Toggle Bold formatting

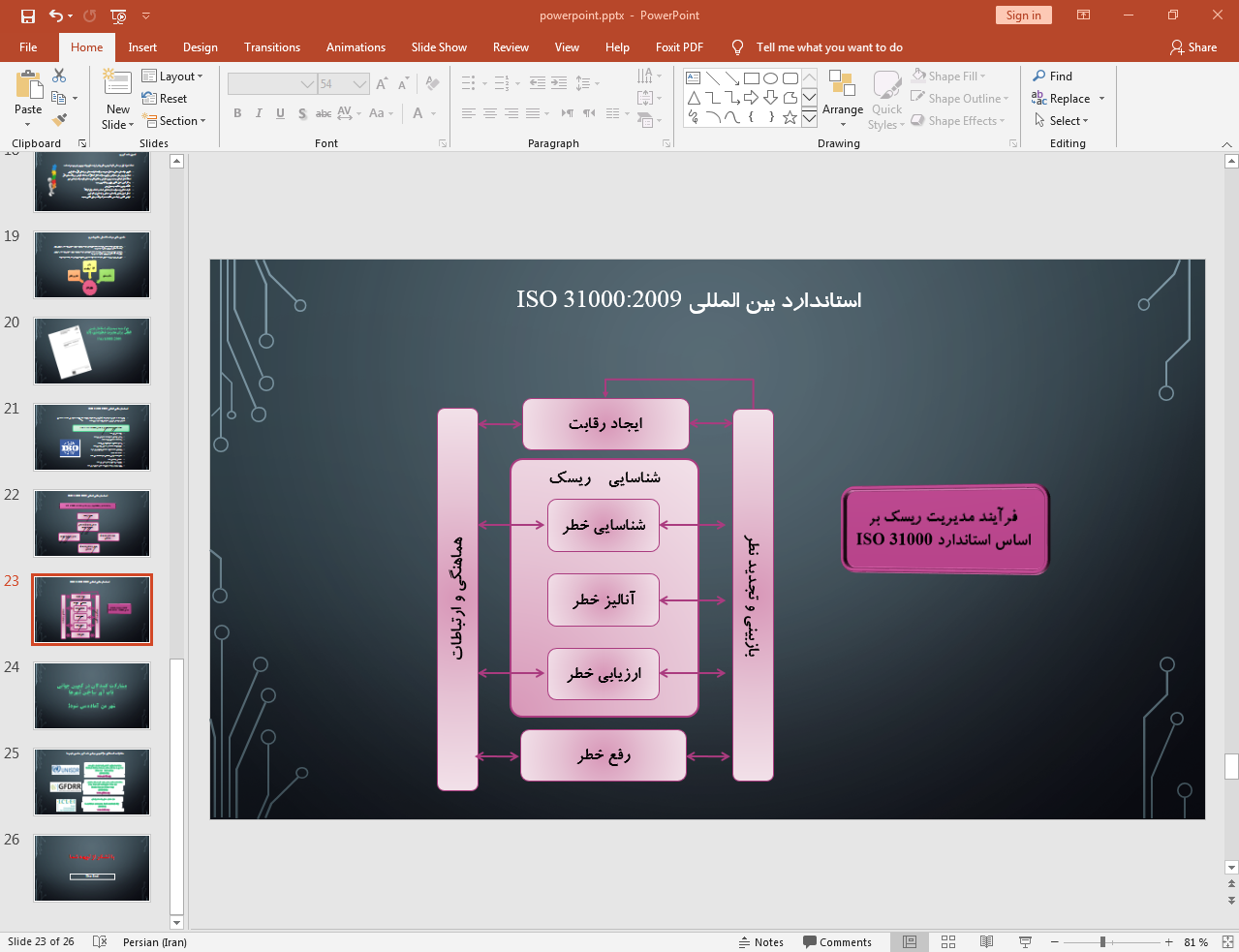click(237, 113)
